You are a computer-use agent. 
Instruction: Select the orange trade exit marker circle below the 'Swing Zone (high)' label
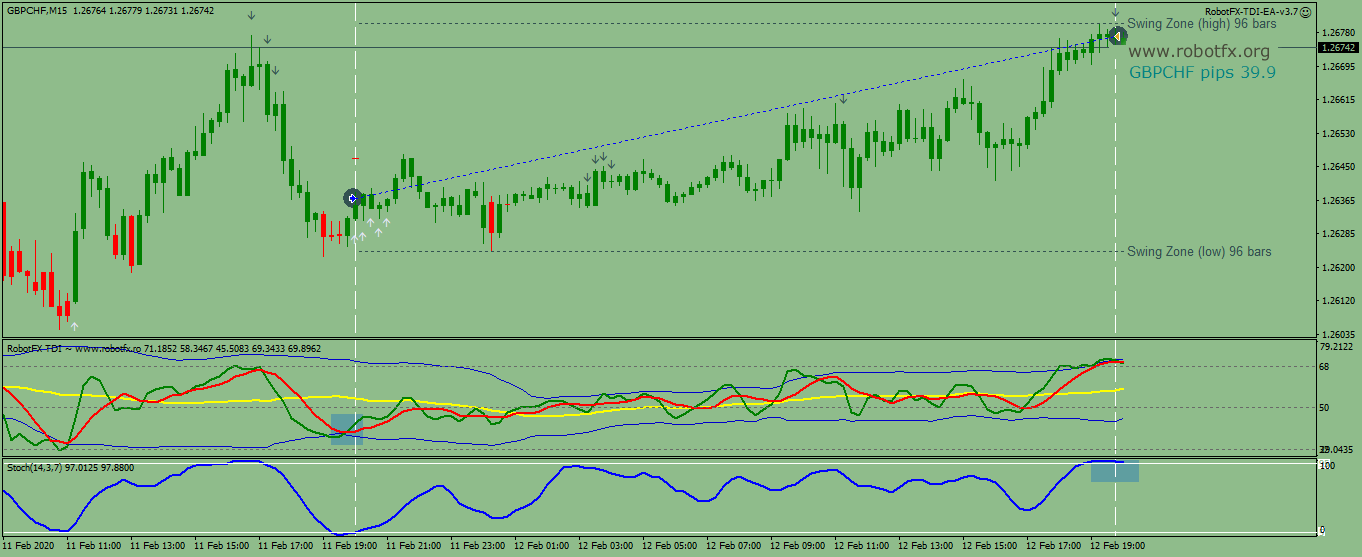1117,36
